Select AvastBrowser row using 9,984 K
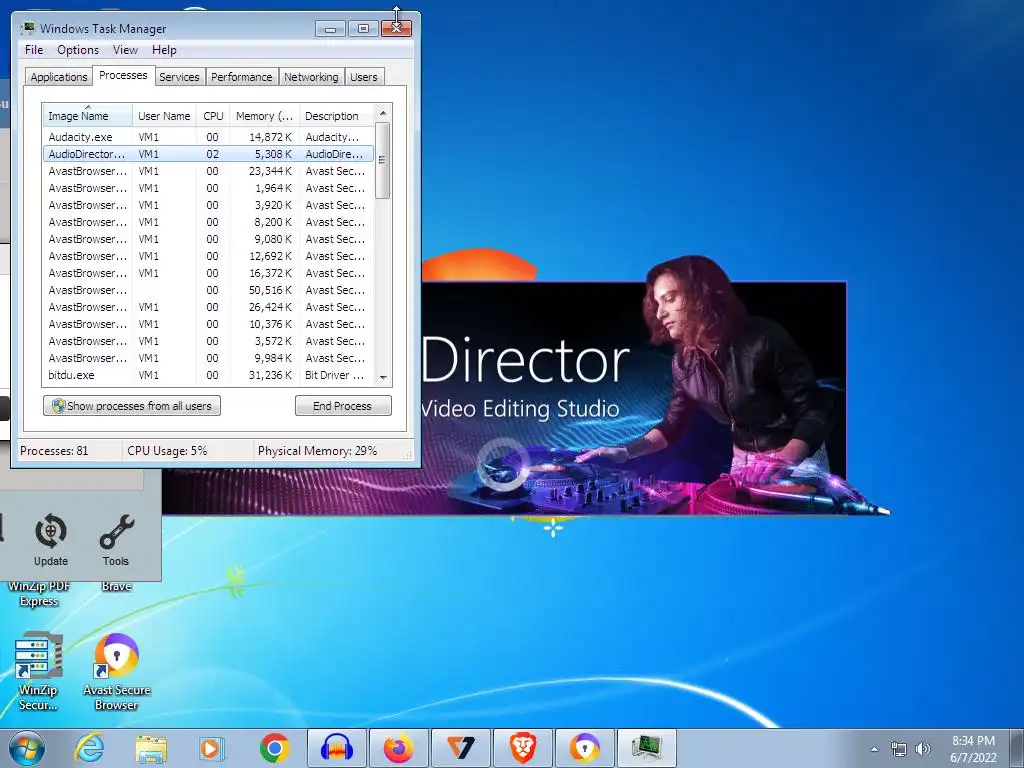Image resolution: width=1024 pixels, height=768 pixels. (208, 358)
